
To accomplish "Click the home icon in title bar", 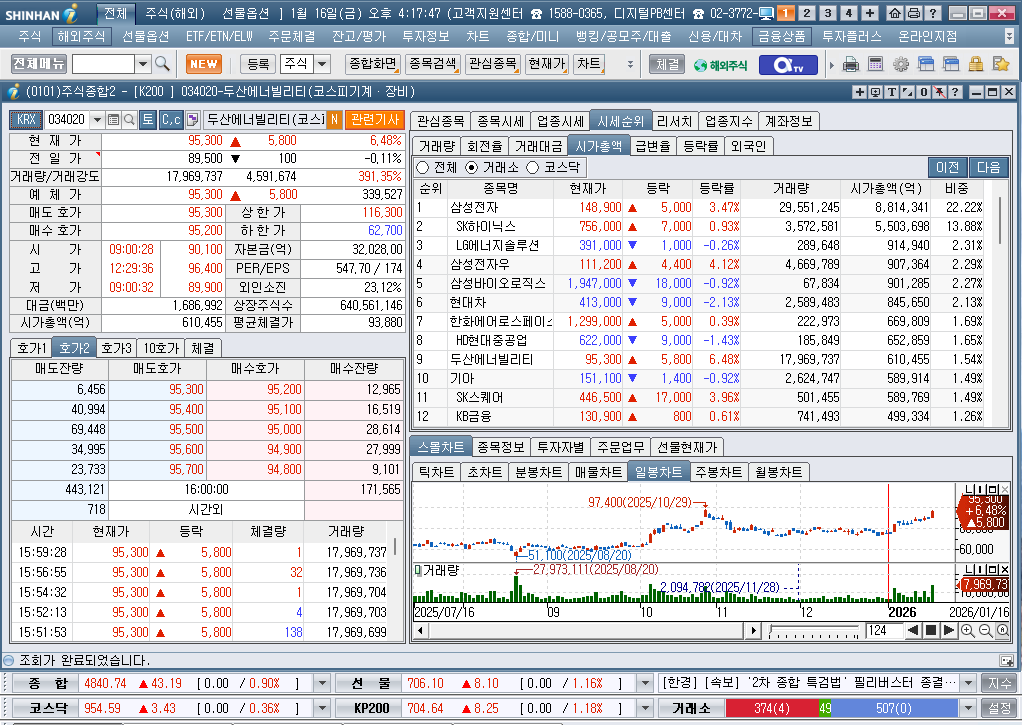I will point(896,13).
